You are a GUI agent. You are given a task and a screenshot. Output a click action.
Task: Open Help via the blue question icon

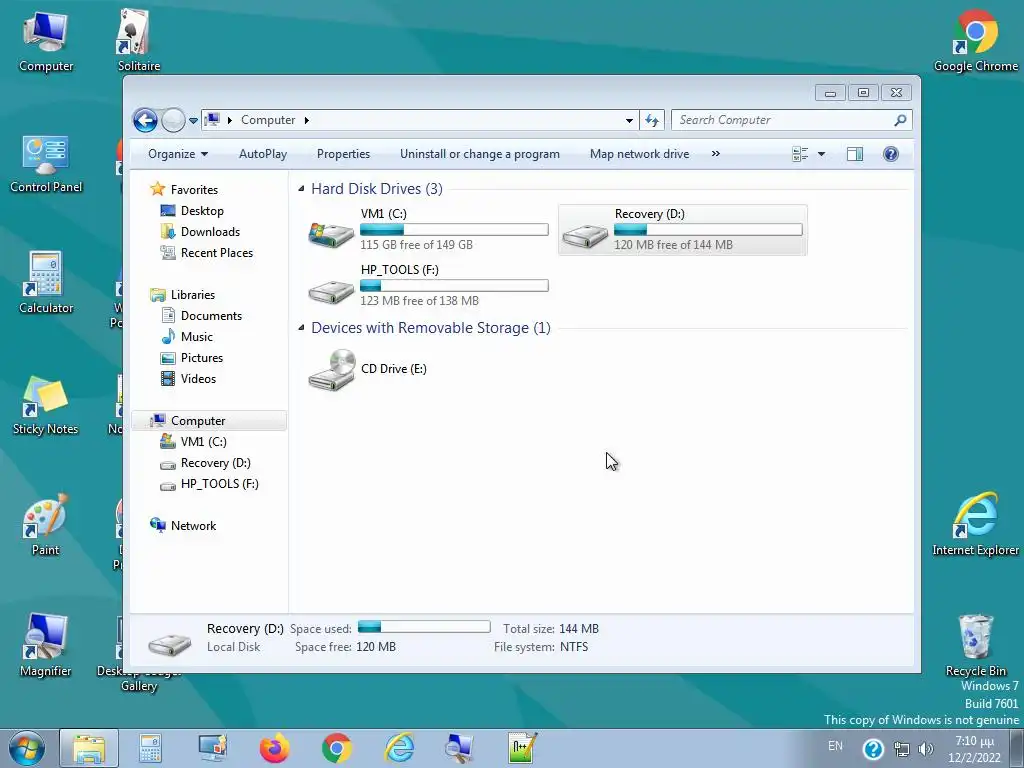891,154
